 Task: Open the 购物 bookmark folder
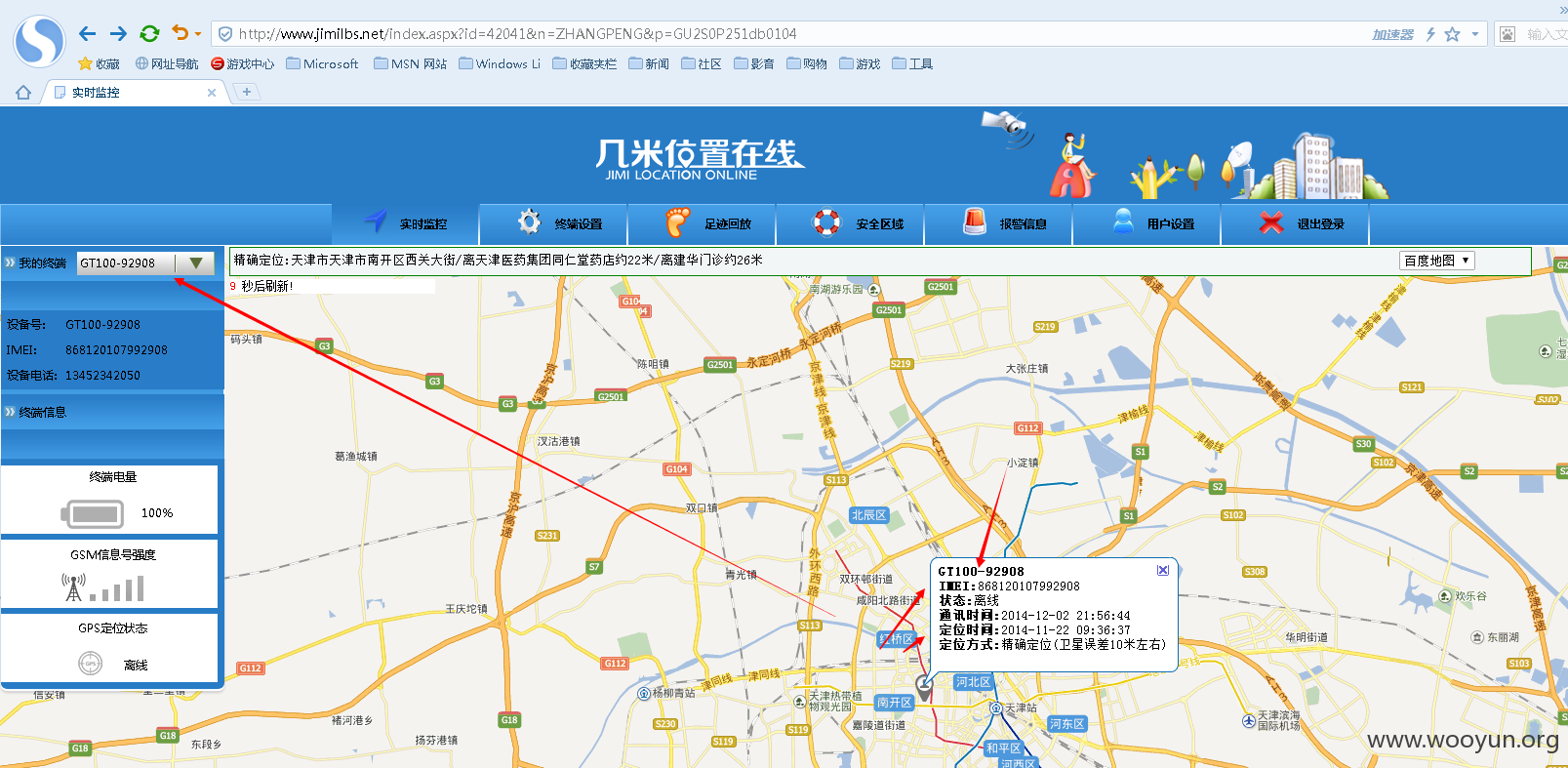pos(807,63)
